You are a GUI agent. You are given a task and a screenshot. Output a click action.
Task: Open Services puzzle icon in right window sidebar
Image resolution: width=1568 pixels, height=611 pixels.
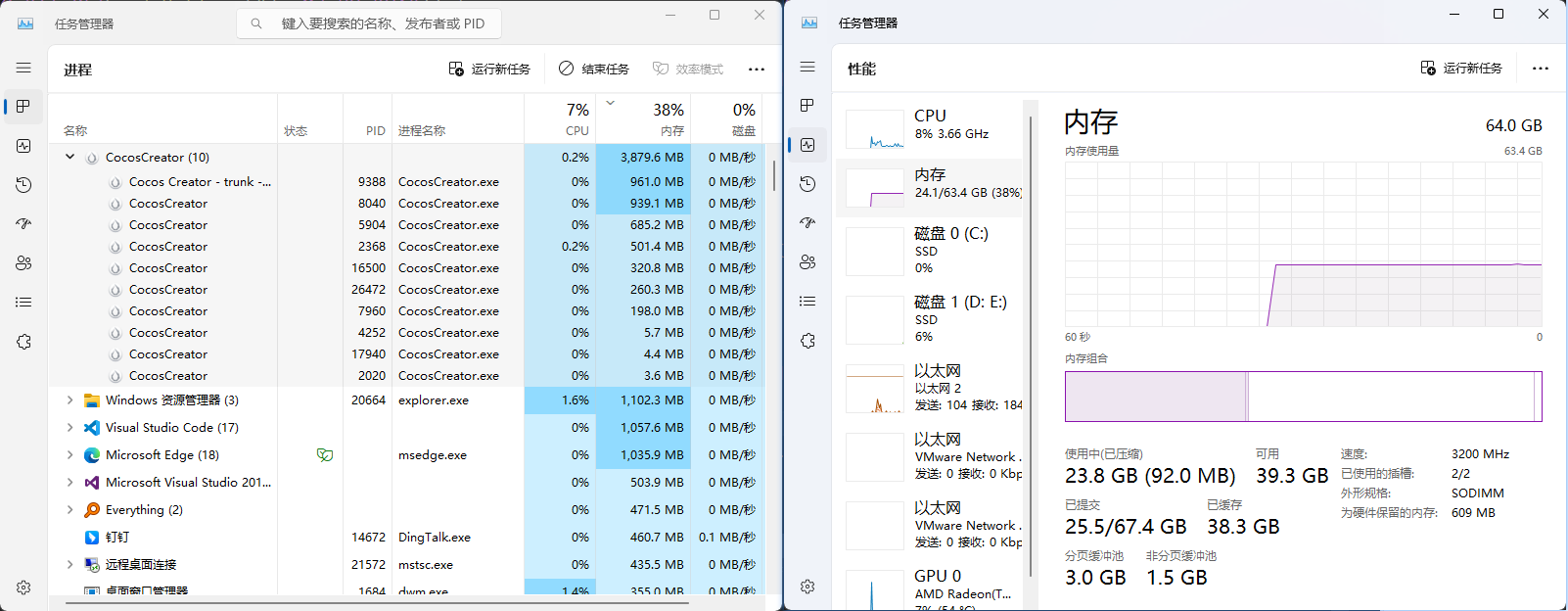tap(807, 340)
